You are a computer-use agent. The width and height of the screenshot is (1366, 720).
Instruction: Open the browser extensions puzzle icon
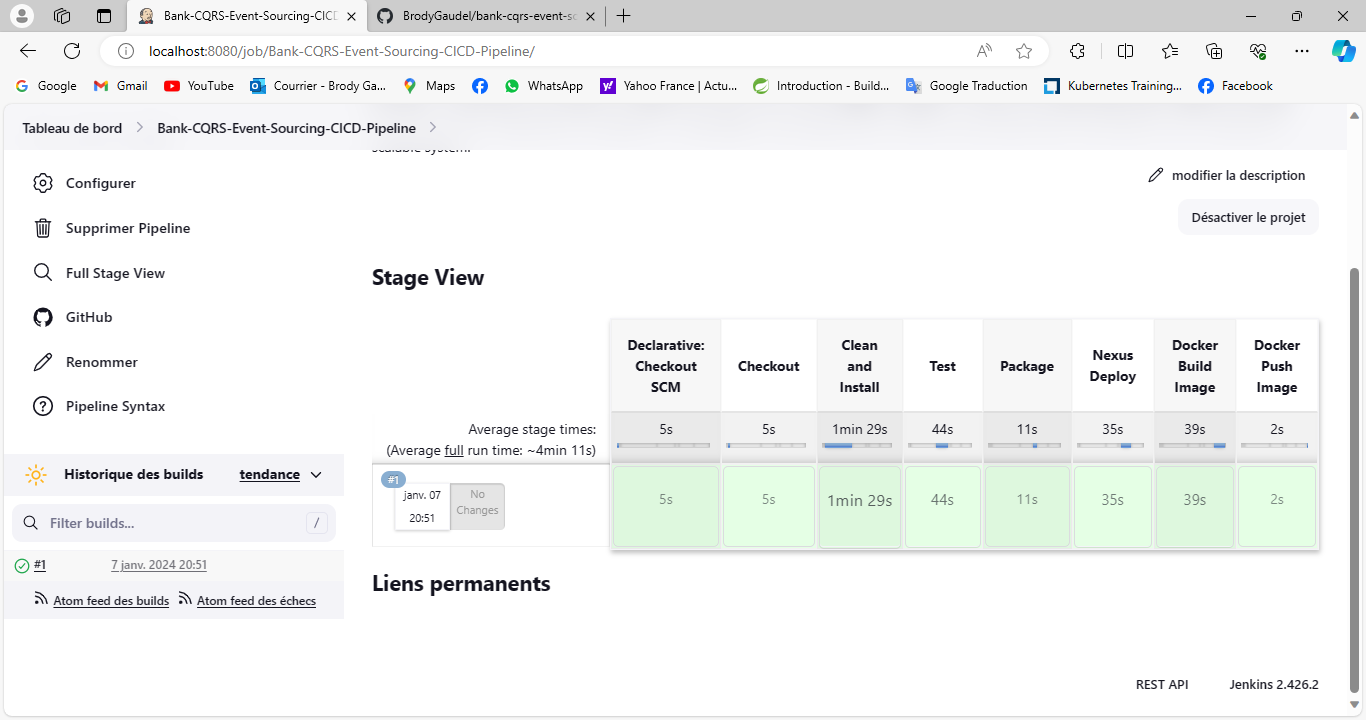(1077, 51)
